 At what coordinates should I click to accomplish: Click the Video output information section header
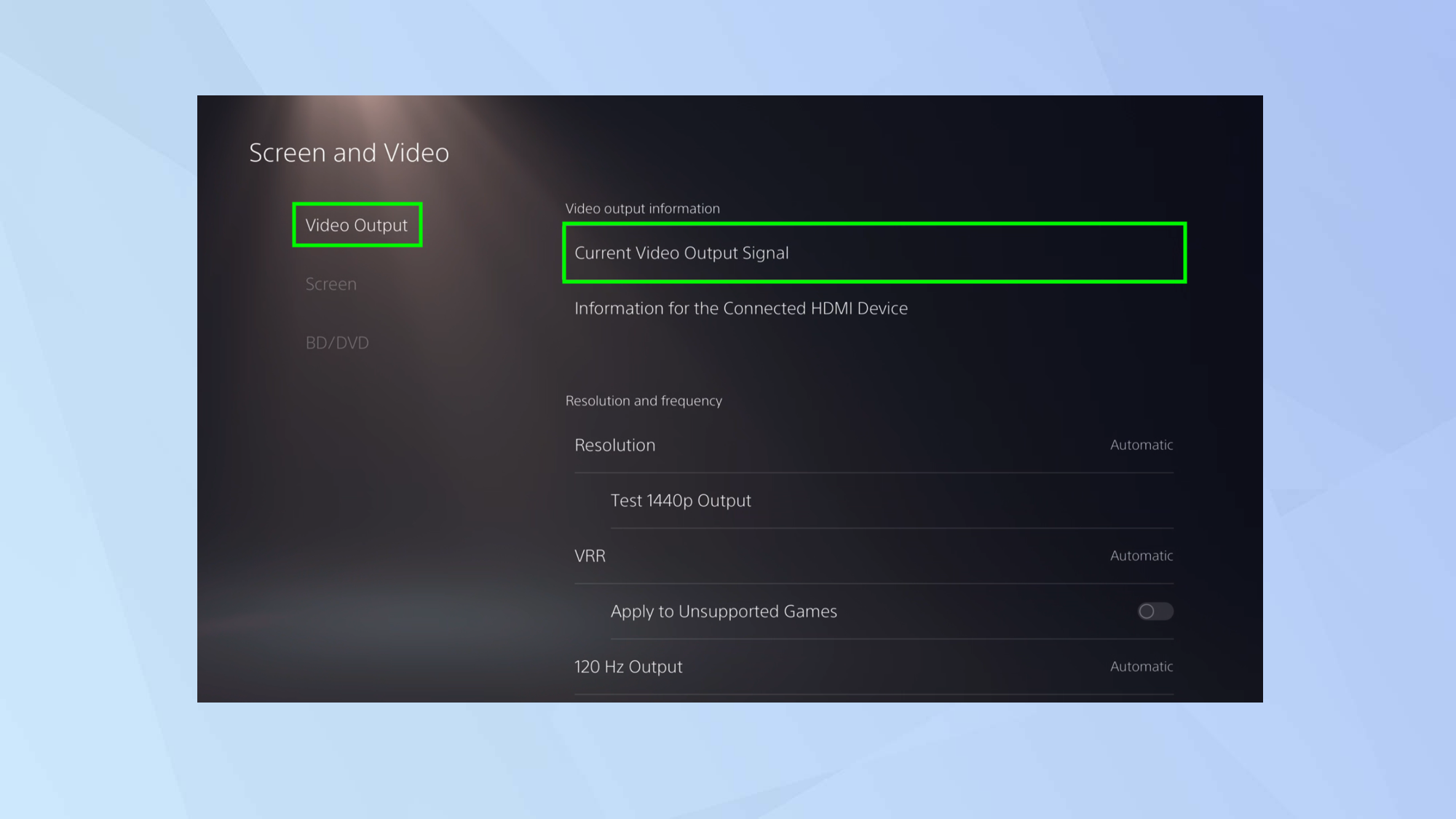coord(642,209)
